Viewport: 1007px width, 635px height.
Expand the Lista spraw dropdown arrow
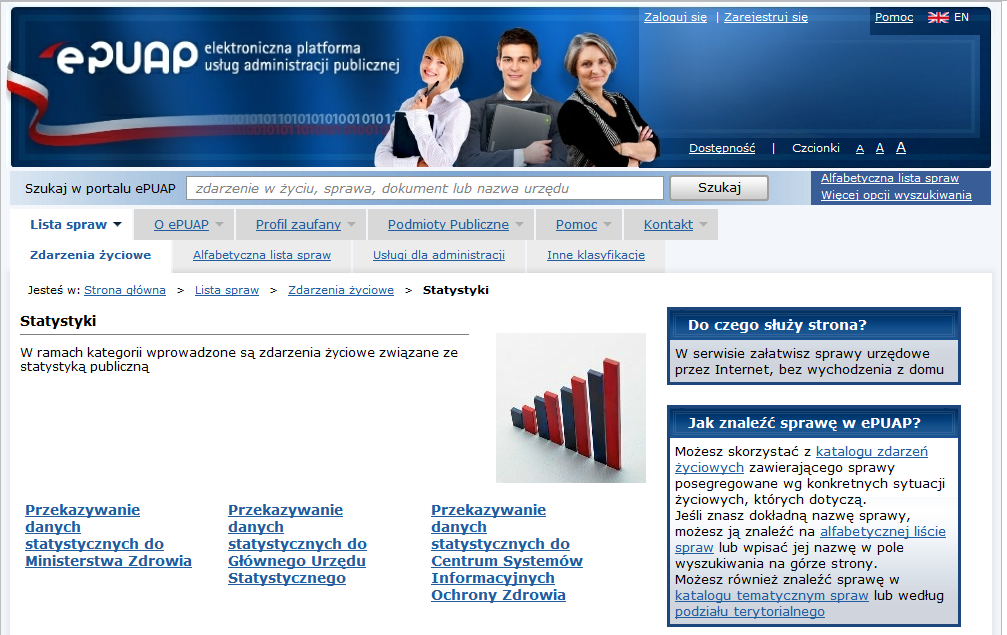(x=118, y=224)
